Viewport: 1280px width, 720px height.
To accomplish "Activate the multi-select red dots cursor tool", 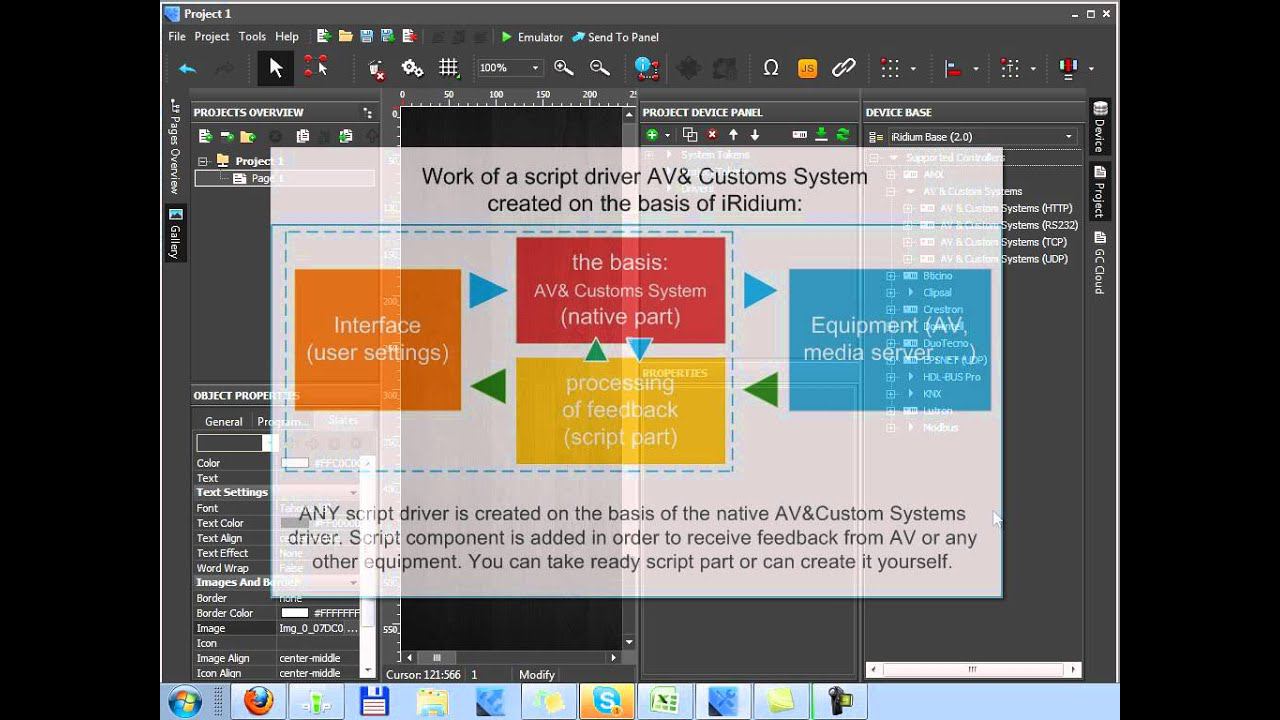I will point(316,68).
